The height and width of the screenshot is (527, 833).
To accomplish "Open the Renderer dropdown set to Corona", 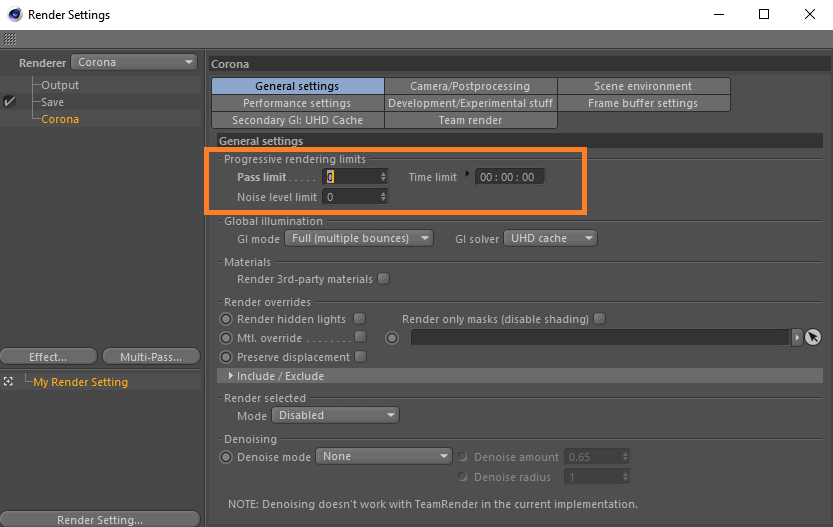I will pyautogui.click(x=135, y=62).
